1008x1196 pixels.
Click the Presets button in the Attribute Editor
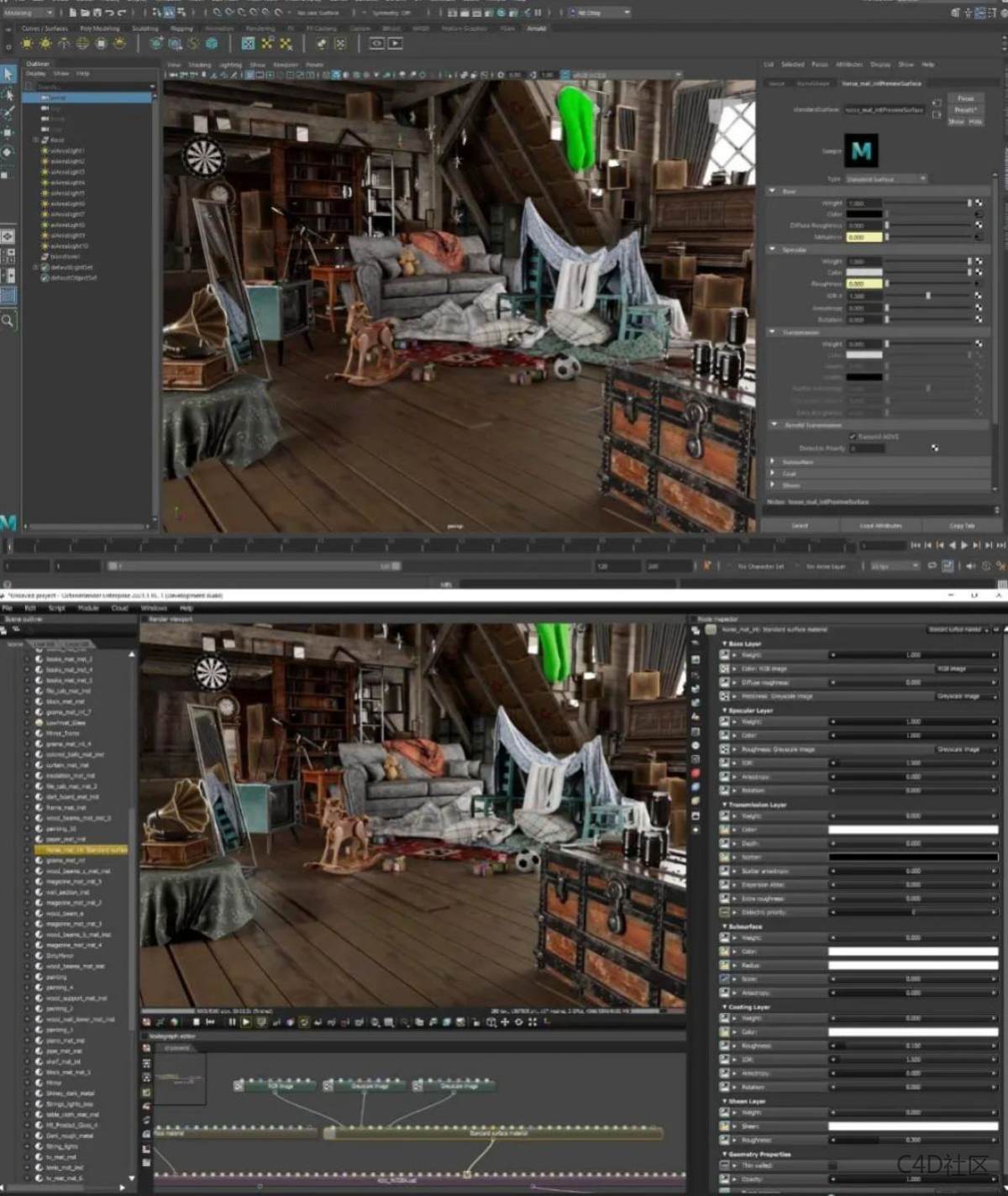(x=964, y=110)
